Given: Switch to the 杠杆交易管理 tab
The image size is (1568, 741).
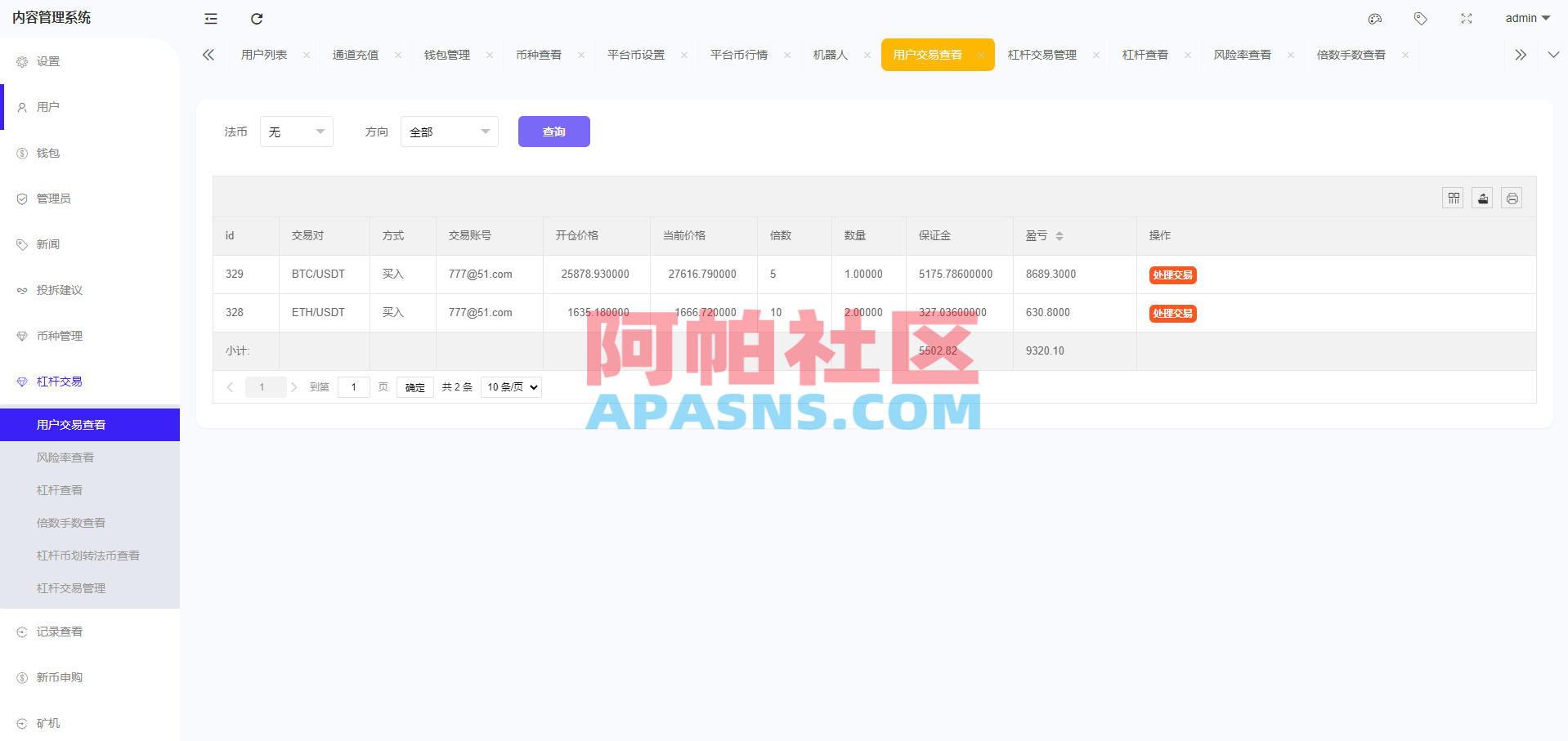Looking at the screenshot, I should pos(1042,54).
